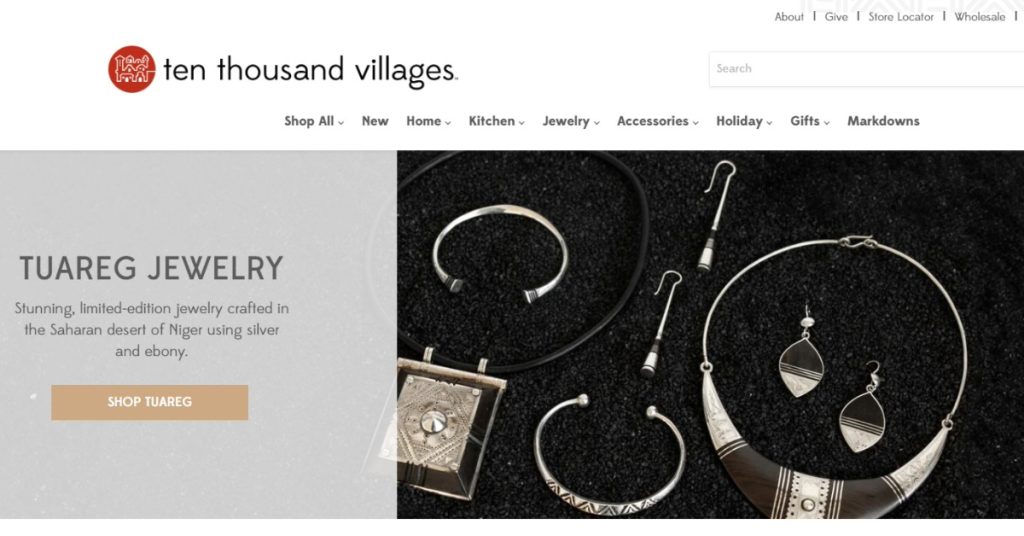
Task: Open the Store Locator link
Action: [x=901, y=17]
